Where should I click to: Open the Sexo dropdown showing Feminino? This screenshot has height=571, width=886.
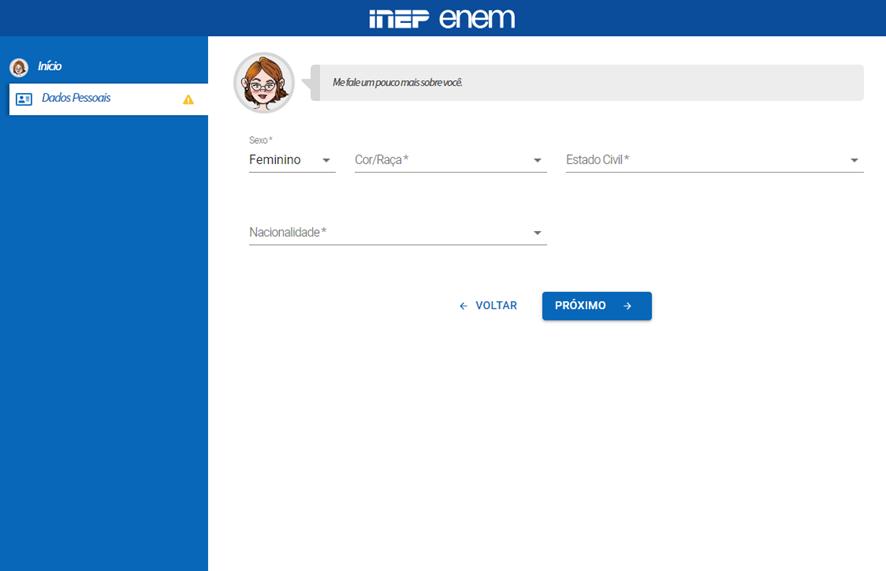click(x=291, y=160)
